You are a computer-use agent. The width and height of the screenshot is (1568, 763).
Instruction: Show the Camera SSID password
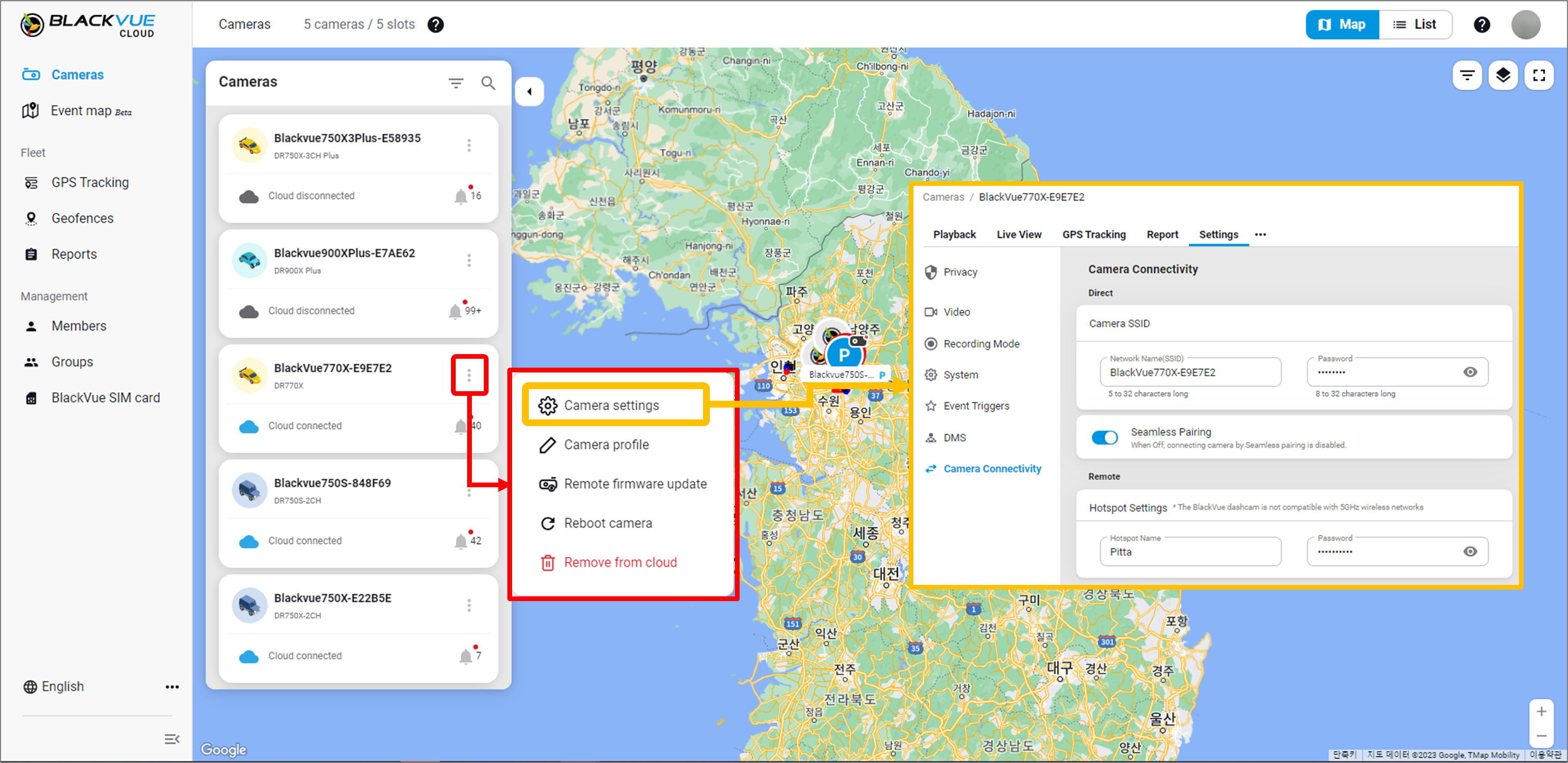coord(1470,372)
